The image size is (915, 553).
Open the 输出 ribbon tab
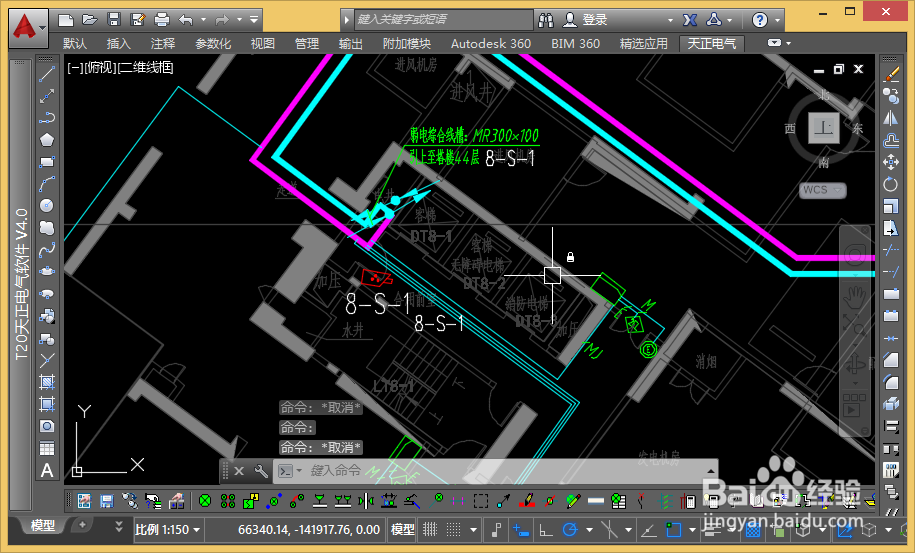pyautogui.click(x=351, y=44)
